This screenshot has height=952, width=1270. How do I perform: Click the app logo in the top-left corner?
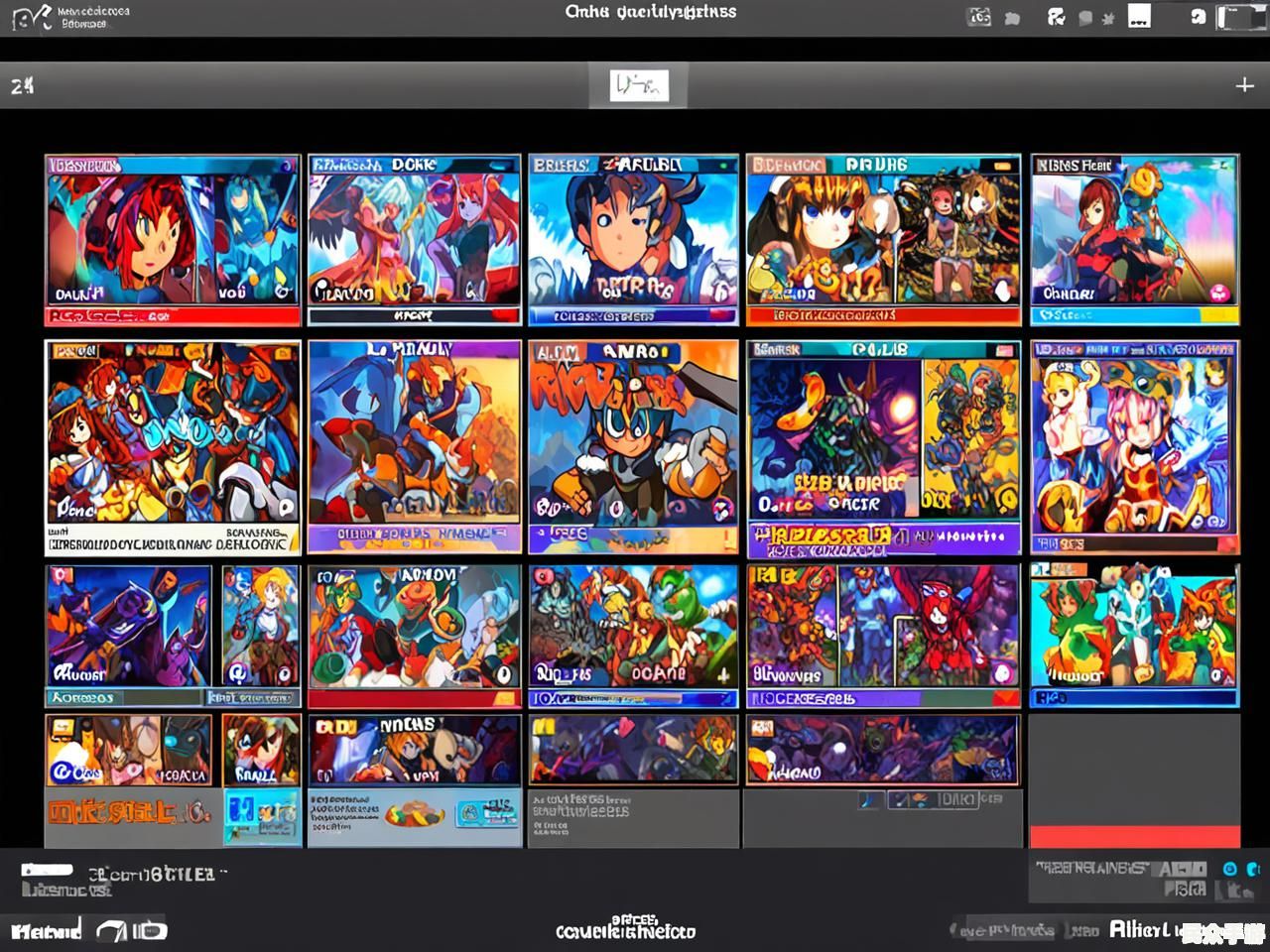tap(30, 18)
